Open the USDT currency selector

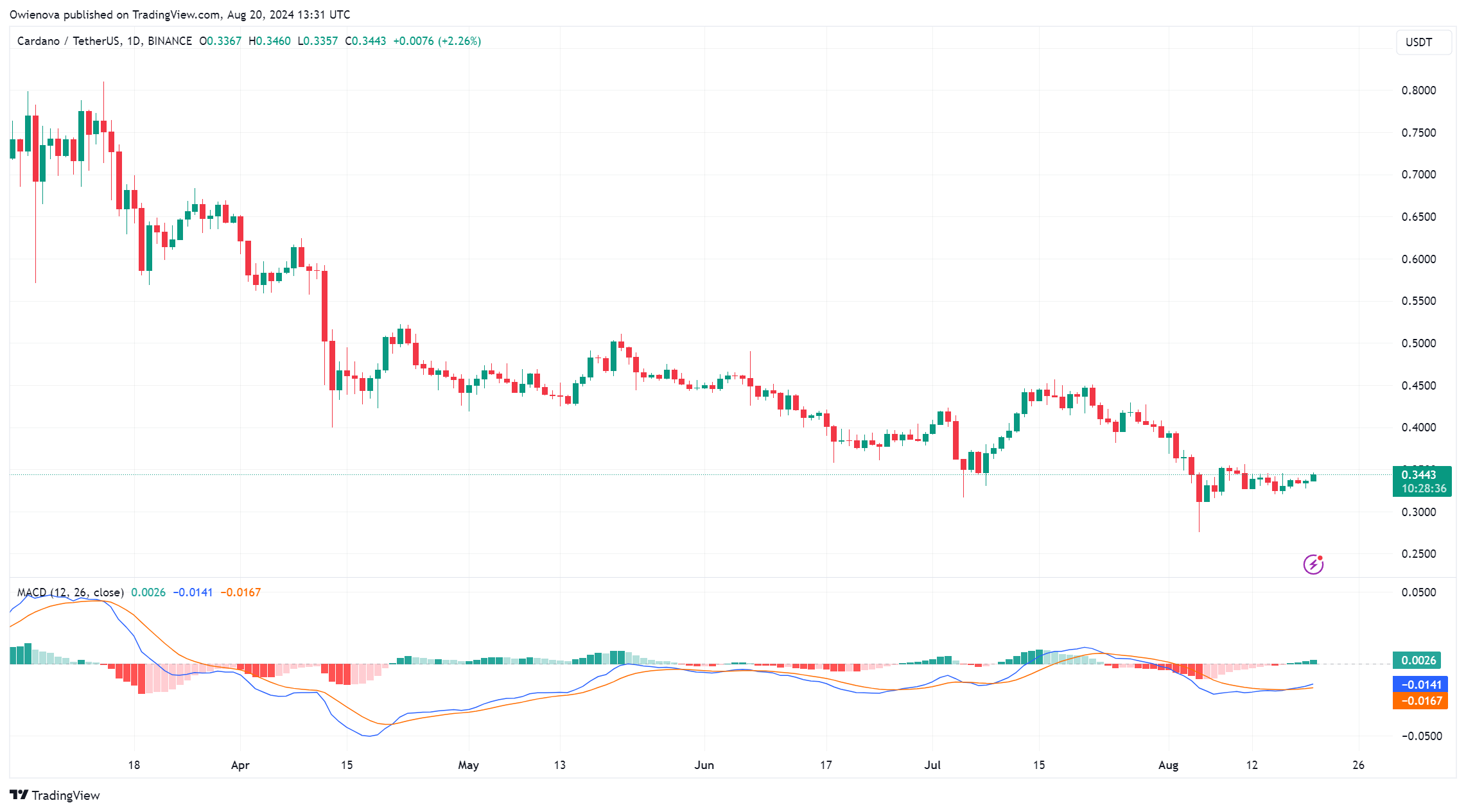pos(1423,42)
